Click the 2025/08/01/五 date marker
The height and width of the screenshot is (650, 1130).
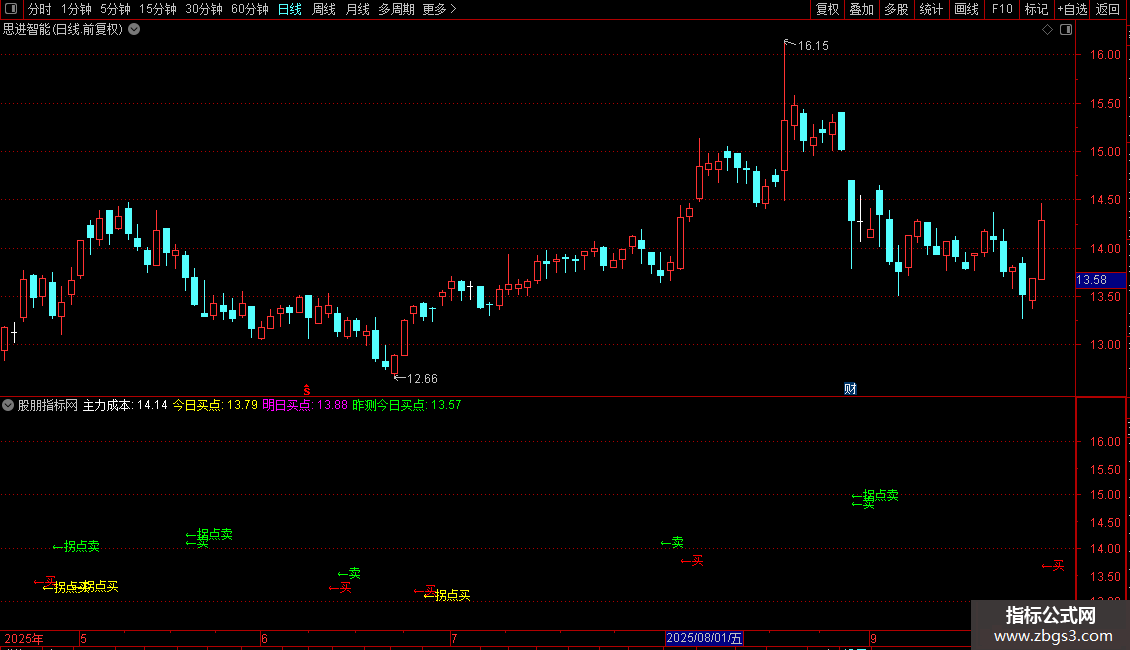(x=704, y=638)
